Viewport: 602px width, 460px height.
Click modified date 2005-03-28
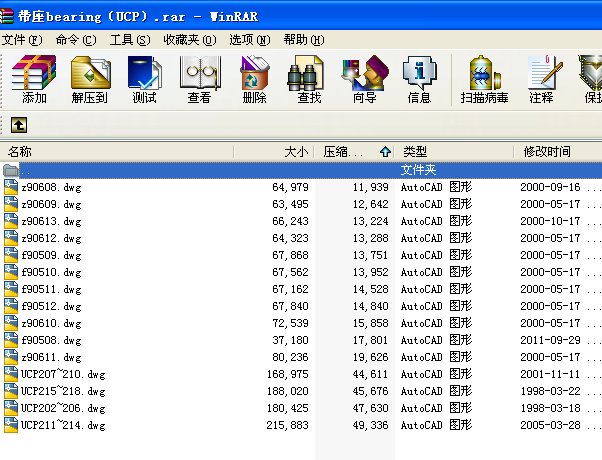pos(550,425)
